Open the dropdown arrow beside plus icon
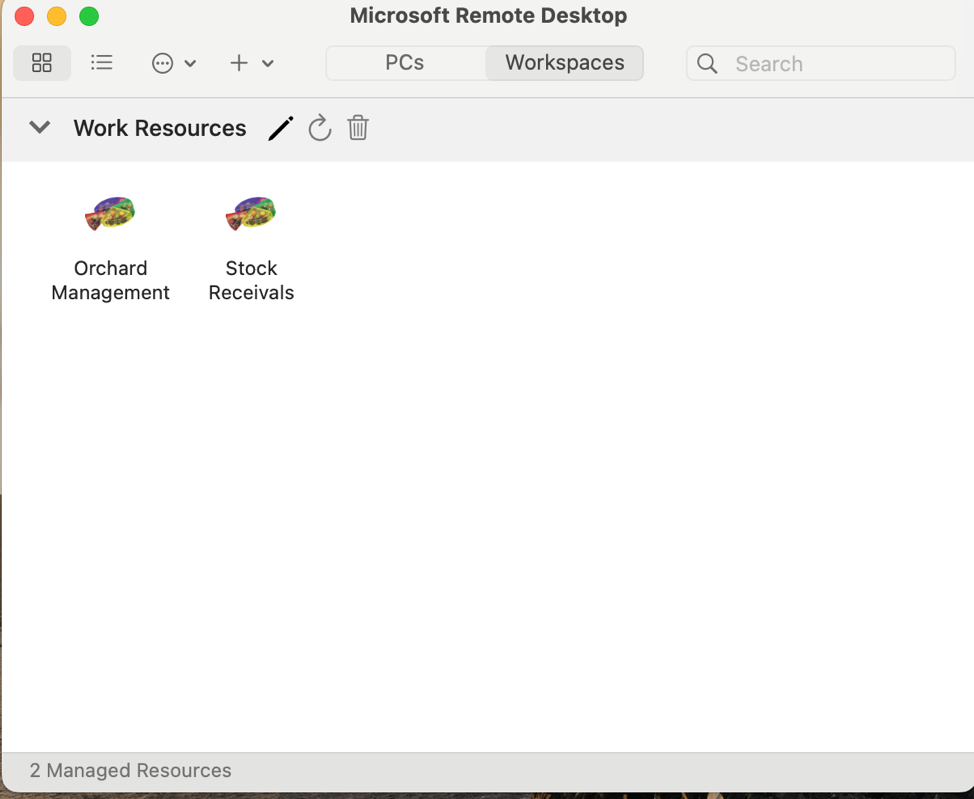 268,63
